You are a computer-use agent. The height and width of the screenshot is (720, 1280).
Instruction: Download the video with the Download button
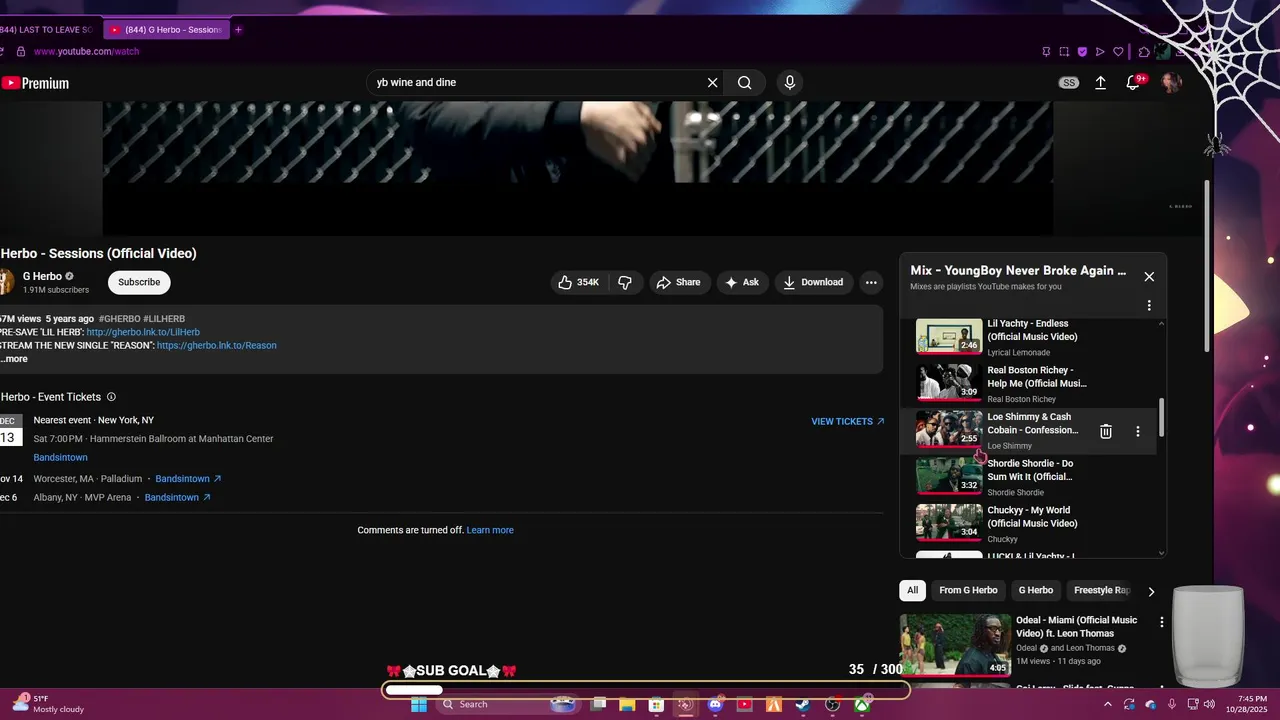click(x=813, y=282)
